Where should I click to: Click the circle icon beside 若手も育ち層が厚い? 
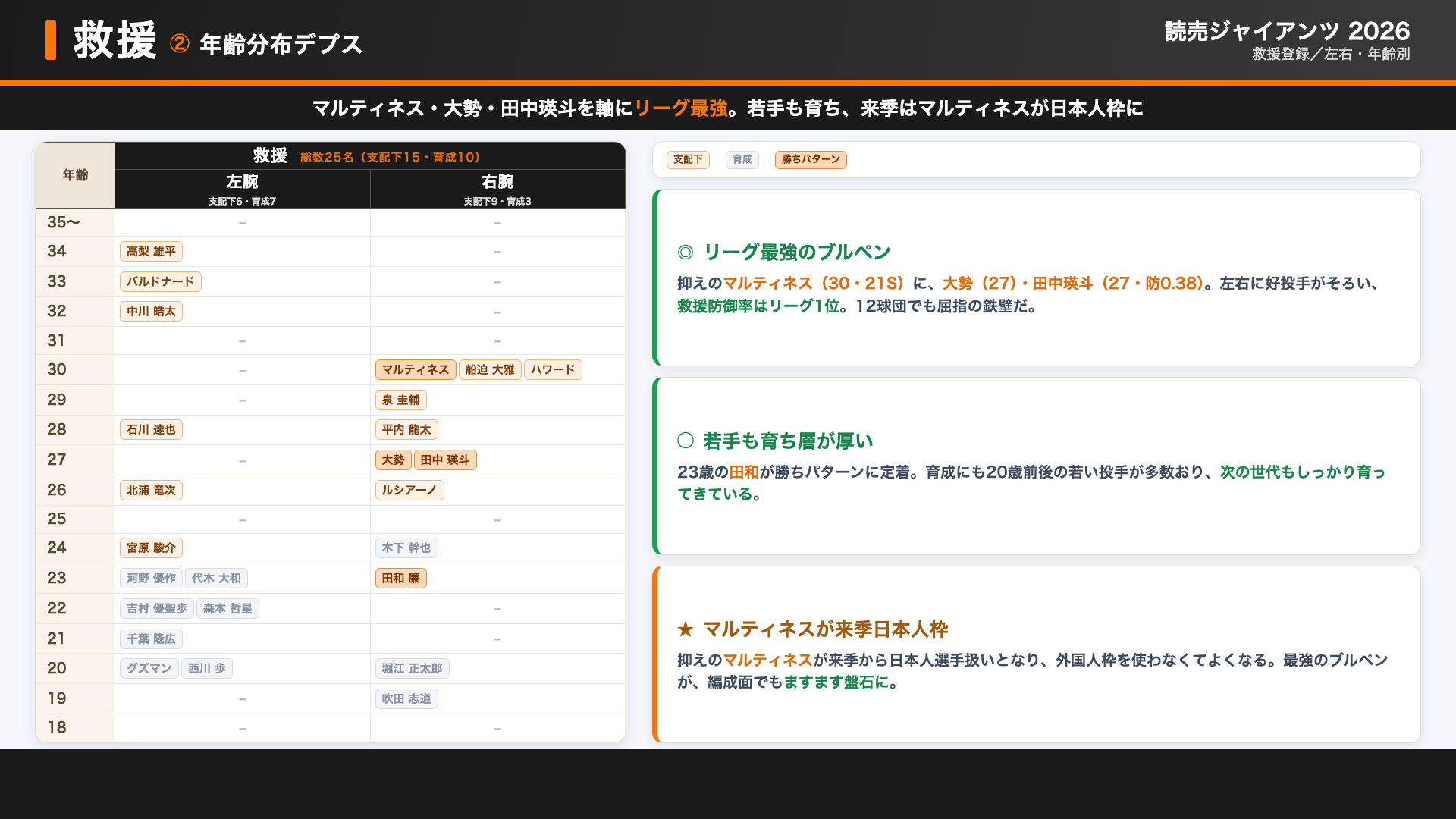(686, 441)
